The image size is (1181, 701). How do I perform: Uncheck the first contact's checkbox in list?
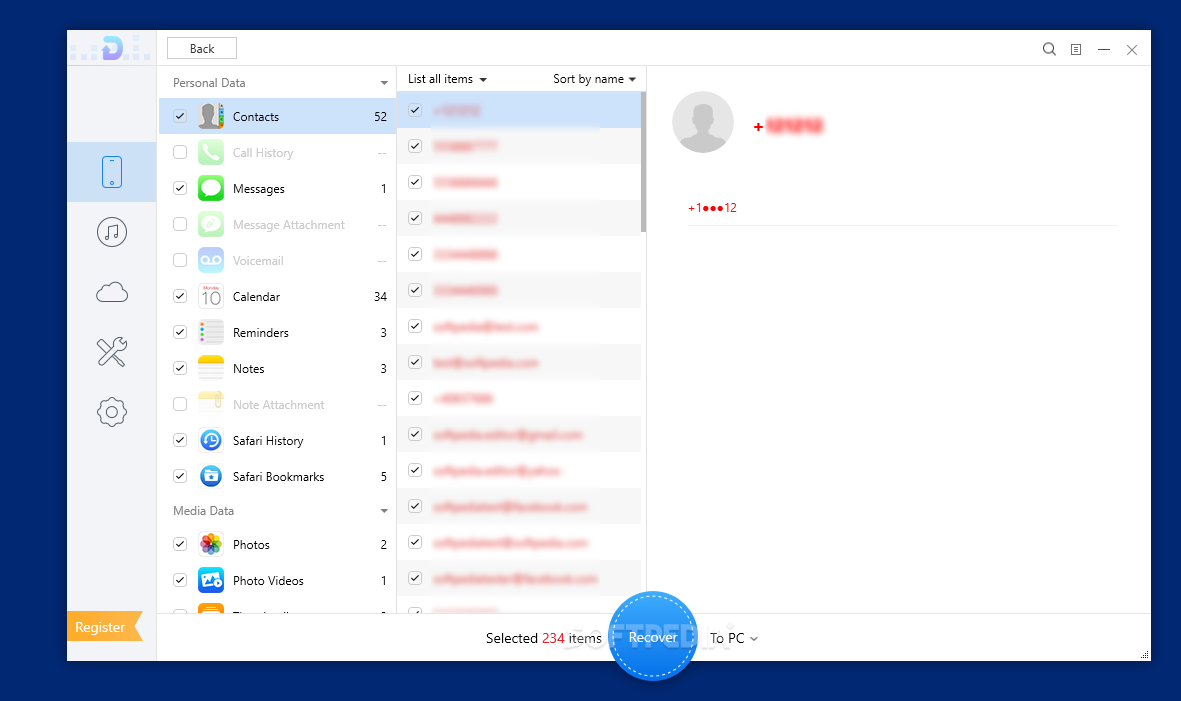click(415, 110)
